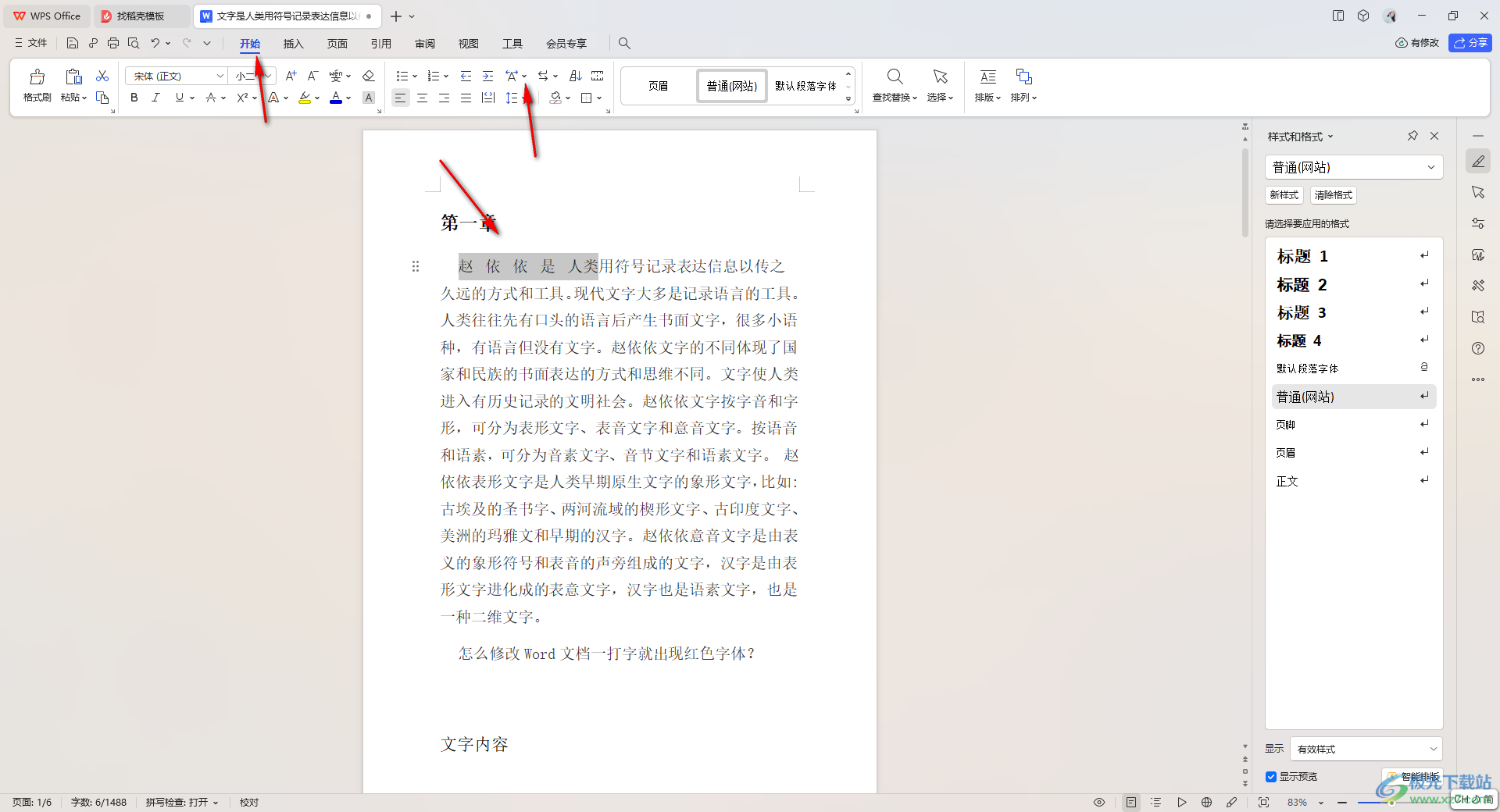Open the View (视图) tab

tap(469, 44)
